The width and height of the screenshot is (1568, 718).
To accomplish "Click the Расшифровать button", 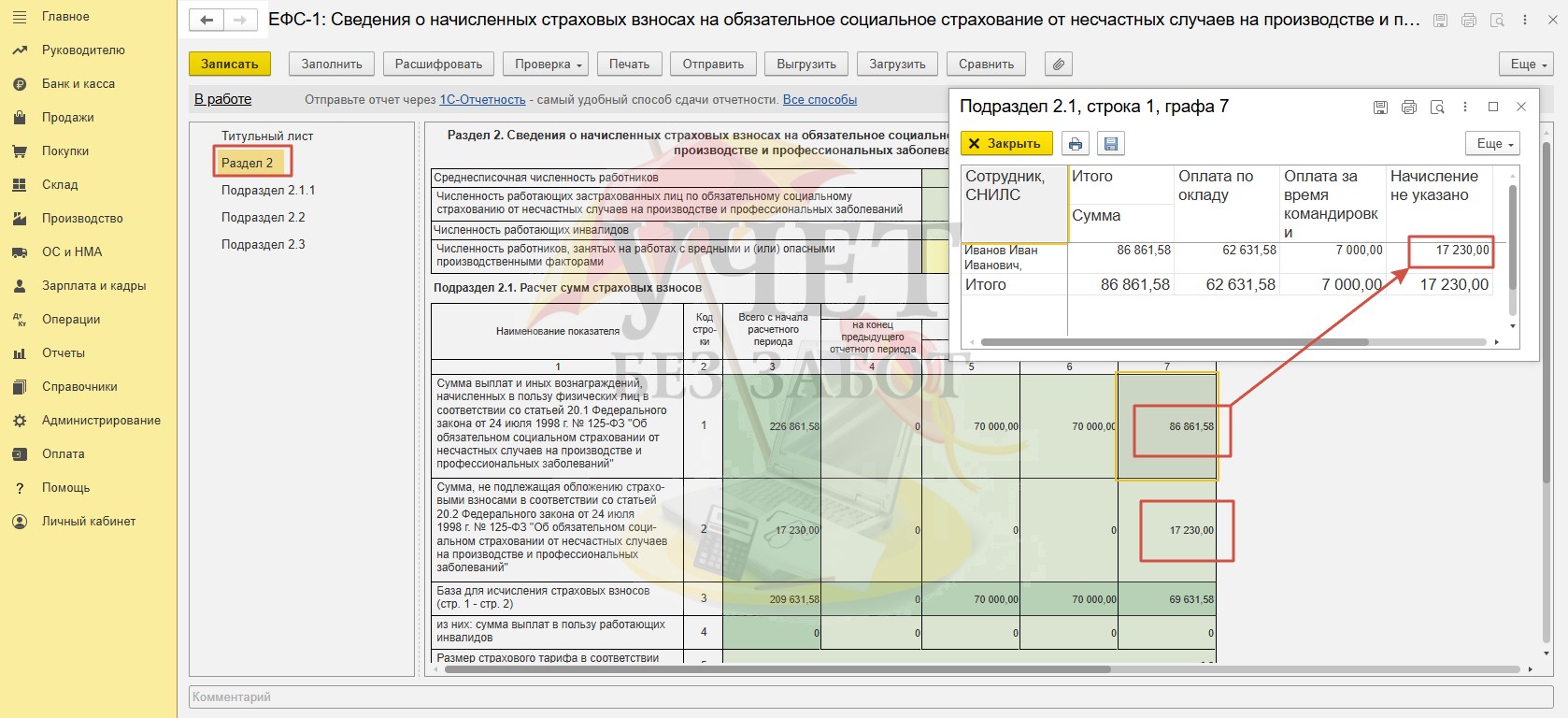I will click(438, 64).
